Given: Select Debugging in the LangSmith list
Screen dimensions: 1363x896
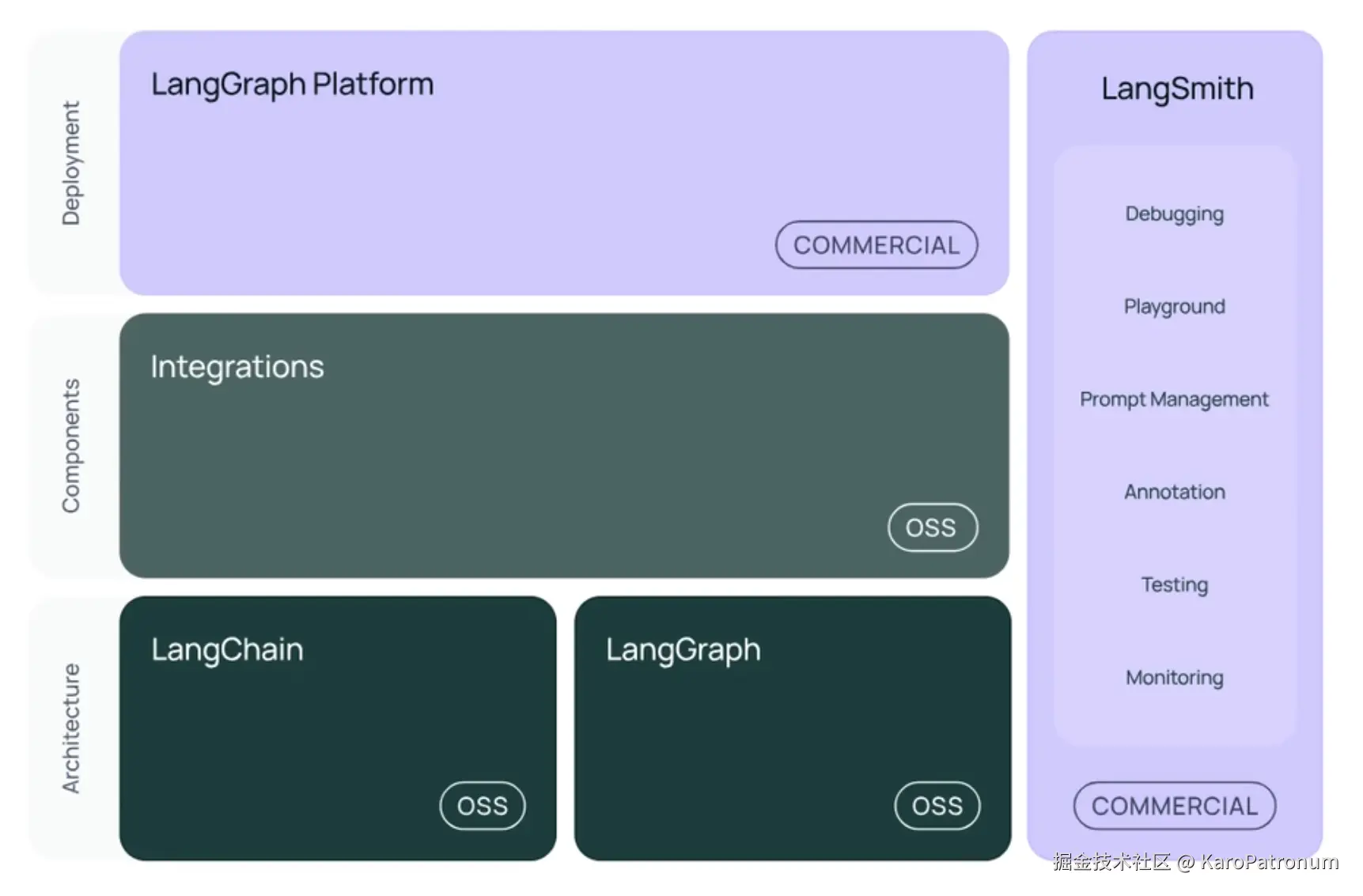Looking at the screenshot, I should coord(1174,214).
